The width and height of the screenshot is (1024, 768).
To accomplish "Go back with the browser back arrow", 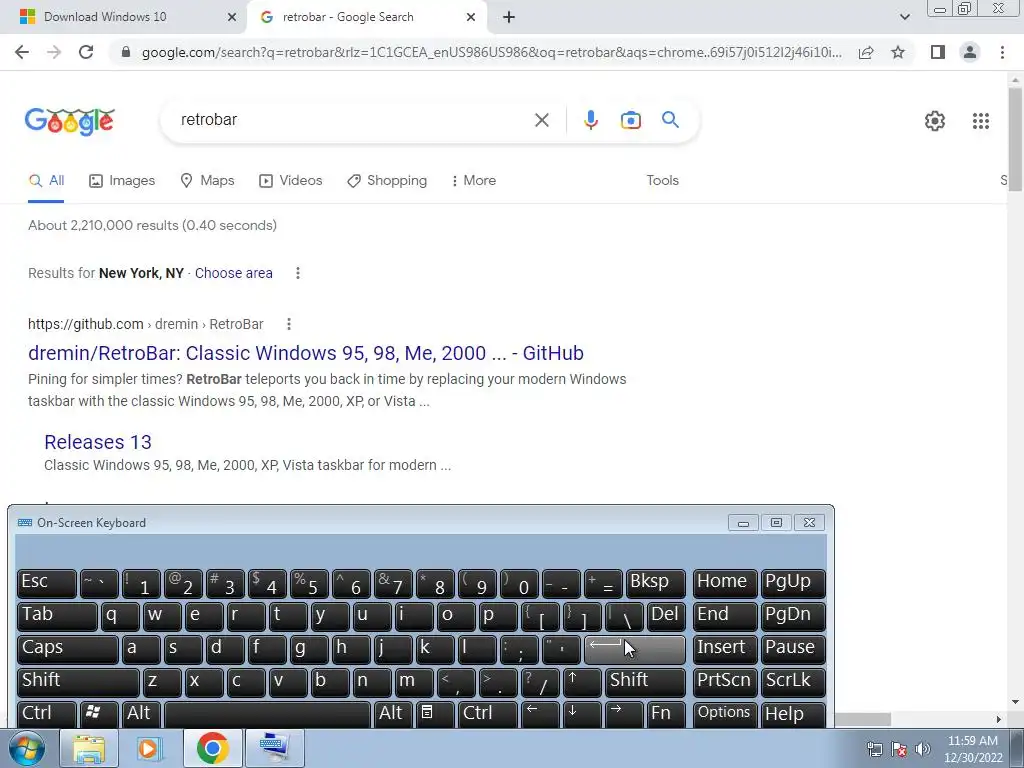I will coord(22,52).
